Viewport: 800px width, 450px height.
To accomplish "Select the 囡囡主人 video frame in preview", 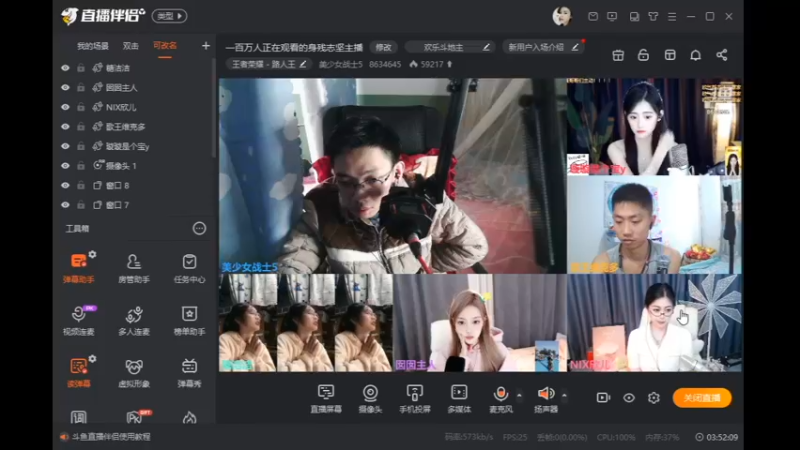I will 480,322.
